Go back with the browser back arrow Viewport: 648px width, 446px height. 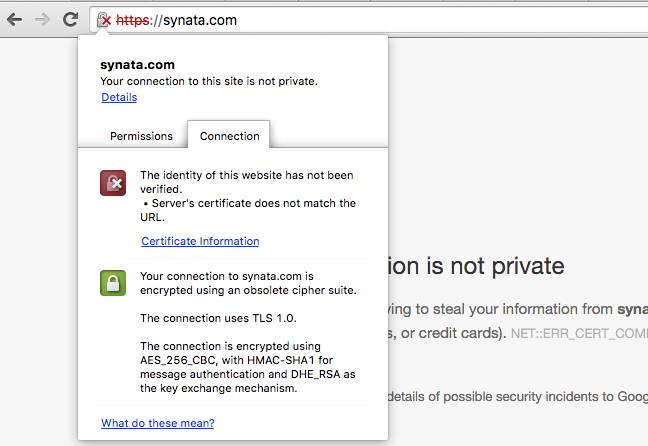pos(14,19)
